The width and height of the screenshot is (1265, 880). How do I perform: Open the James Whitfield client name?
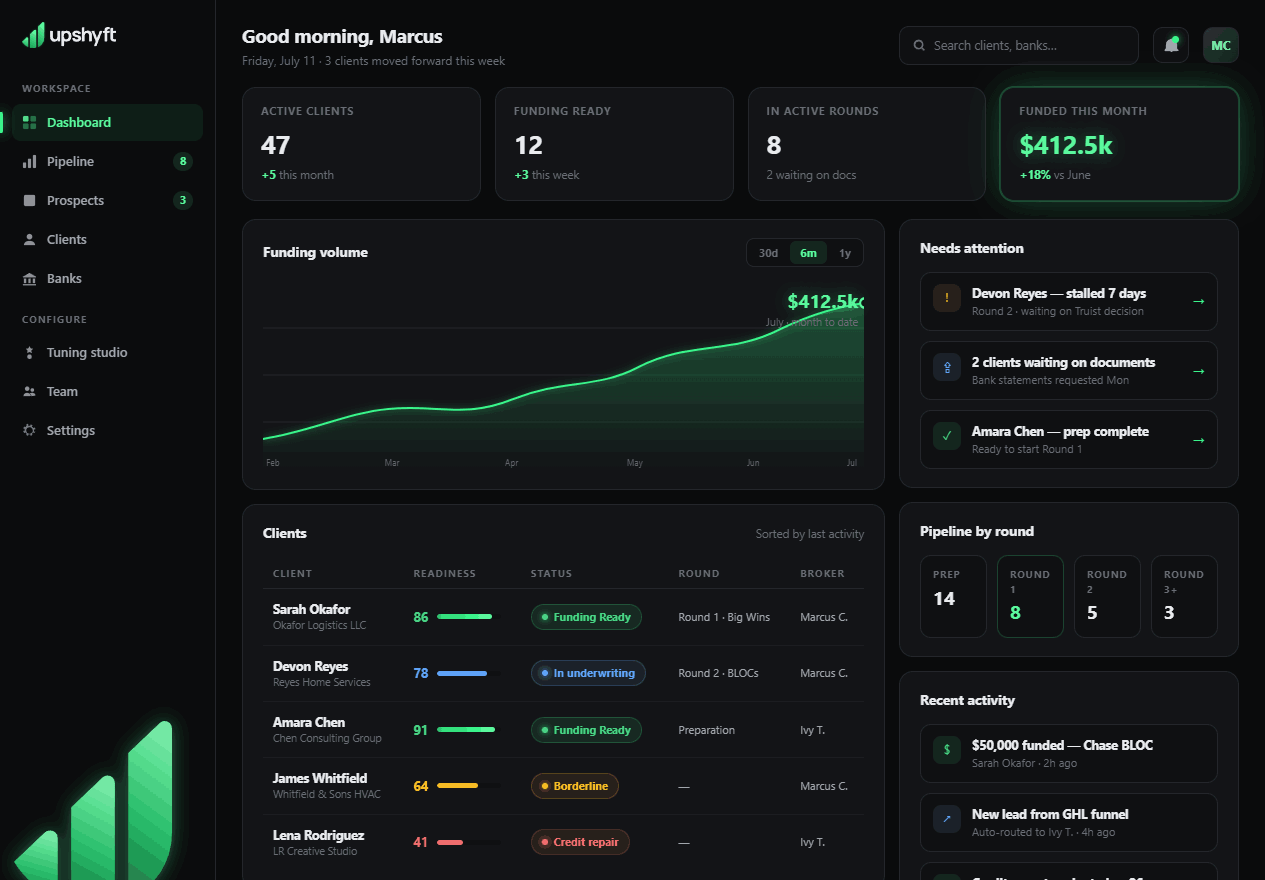pyautogui.click(x=320, y=778)
